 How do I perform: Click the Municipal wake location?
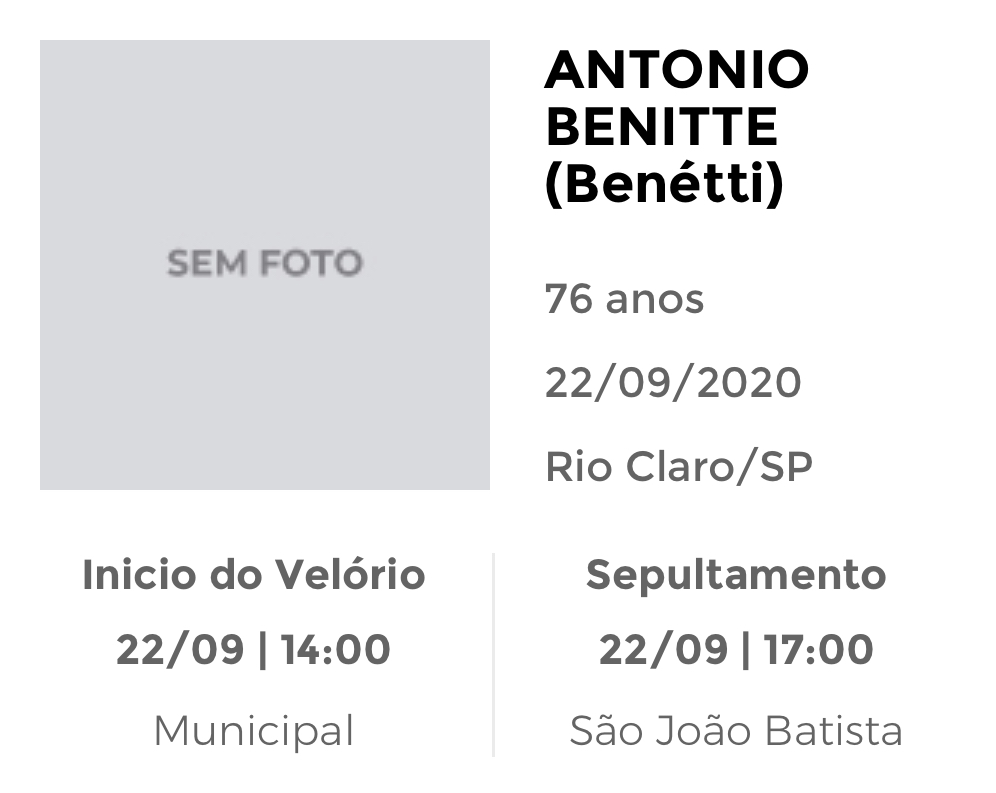point(253,731)
